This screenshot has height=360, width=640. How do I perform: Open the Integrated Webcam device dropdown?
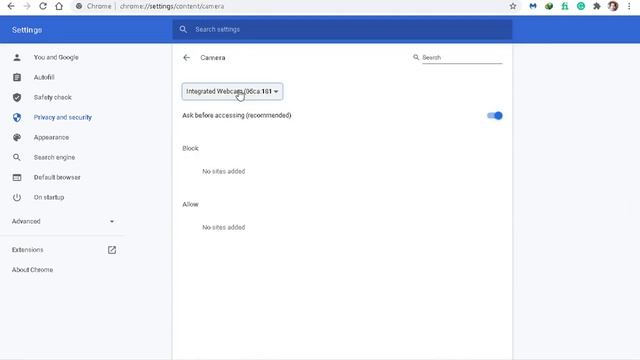[x=232, y=91]
